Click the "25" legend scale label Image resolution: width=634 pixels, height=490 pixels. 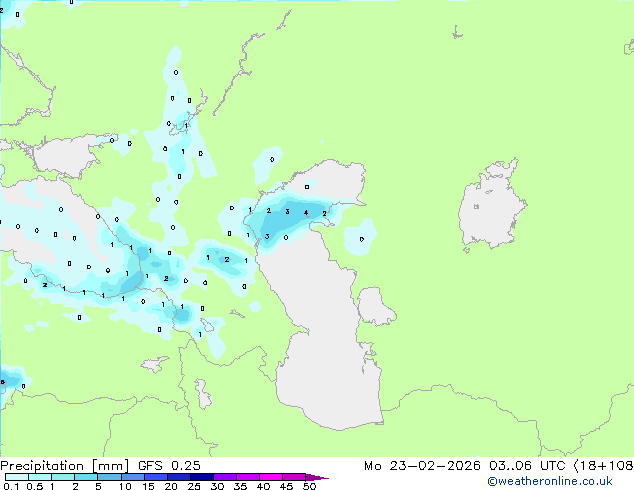194,486
